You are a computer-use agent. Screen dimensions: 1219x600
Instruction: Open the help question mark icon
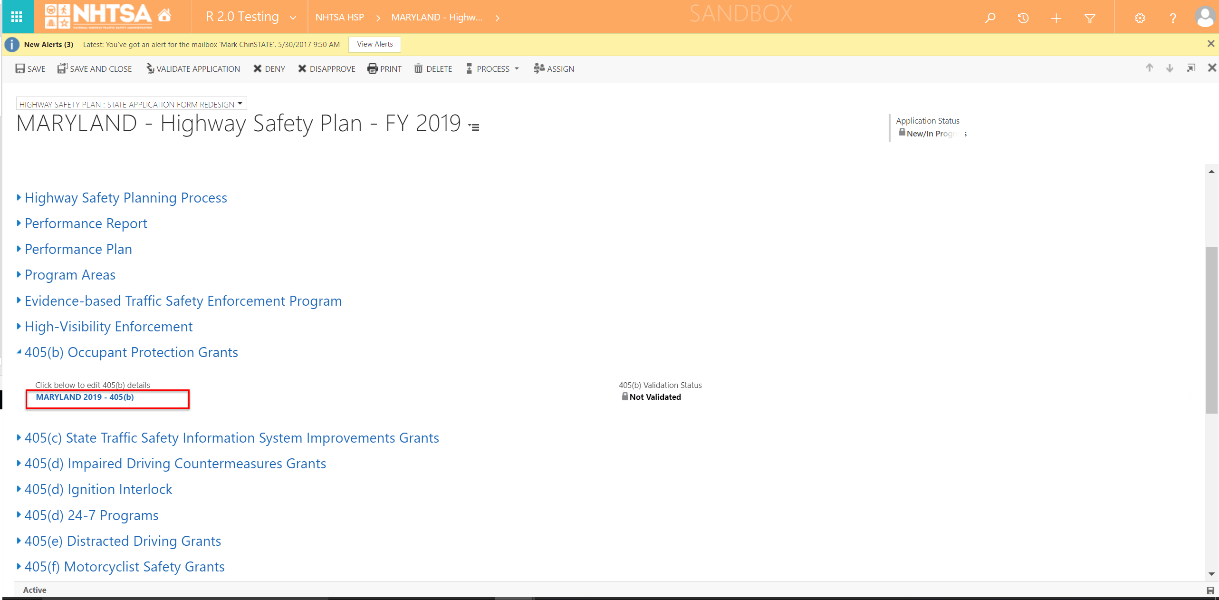pyautogui.click(x=1173, y=18)
